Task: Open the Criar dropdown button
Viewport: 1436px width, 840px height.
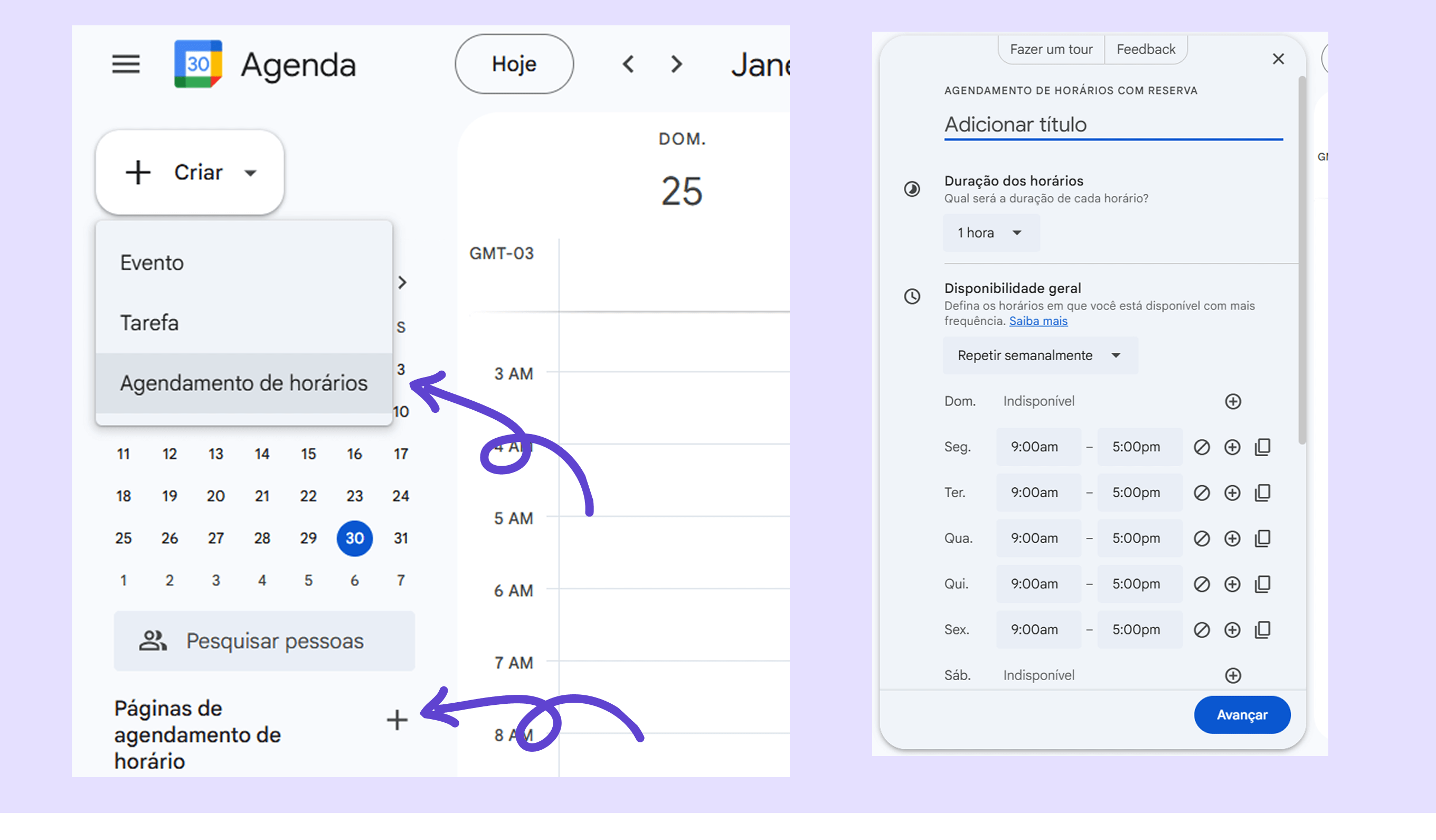Action: pos(190,172)
